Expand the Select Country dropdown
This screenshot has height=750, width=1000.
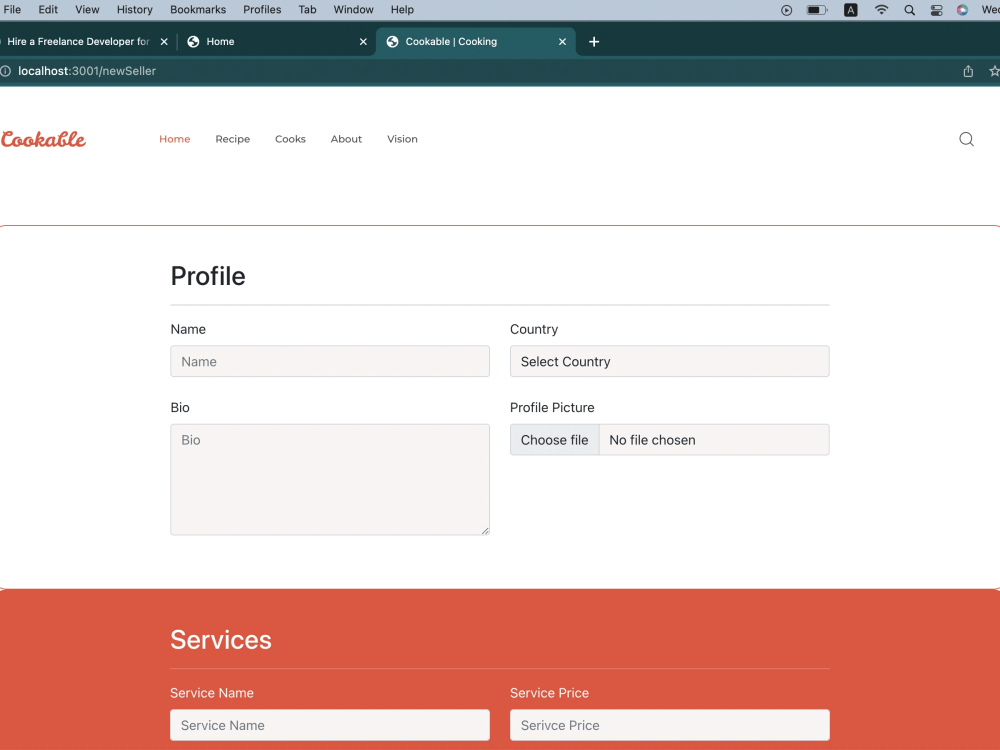pos(670,362)
